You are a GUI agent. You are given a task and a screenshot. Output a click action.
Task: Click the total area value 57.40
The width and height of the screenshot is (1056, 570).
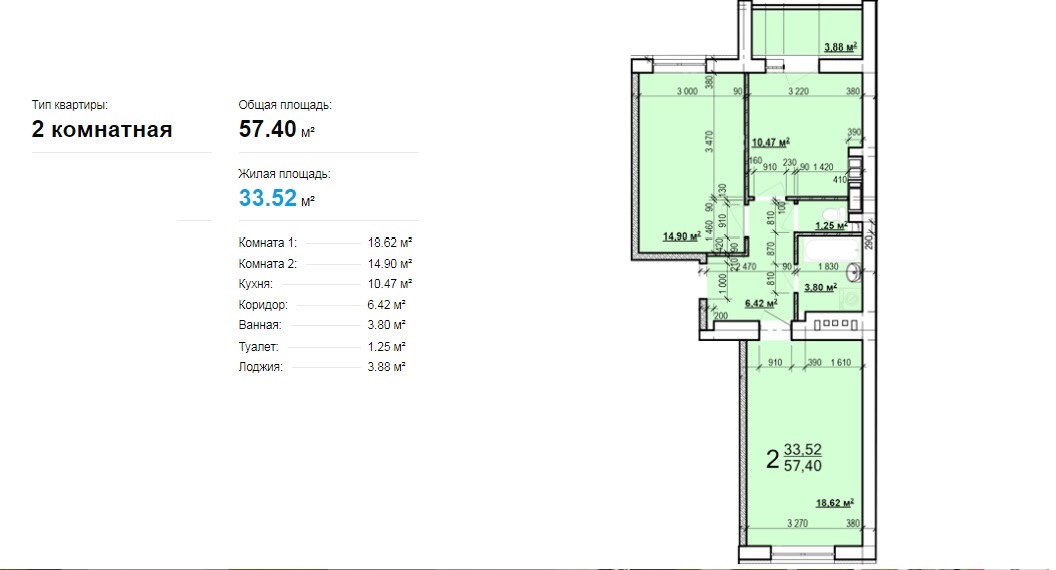pyautogui.click(x=267, y=128)
